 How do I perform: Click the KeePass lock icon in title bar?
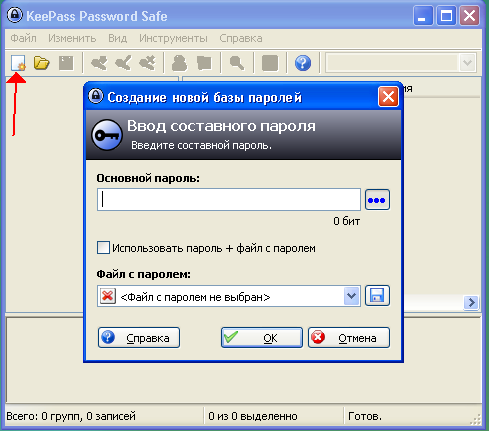pos(15,15)
